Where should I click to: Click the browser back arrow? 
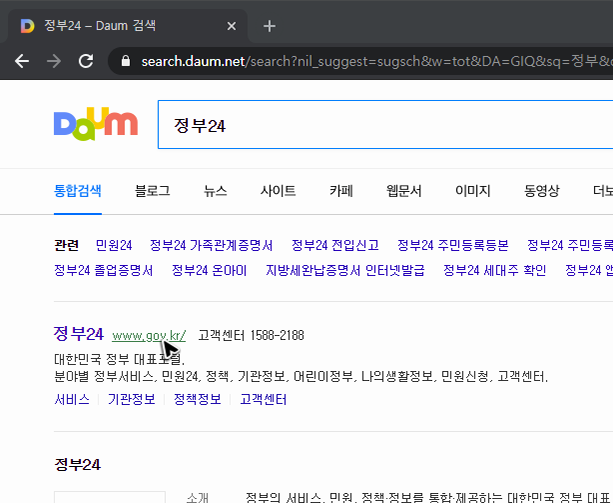coord(22,61)
